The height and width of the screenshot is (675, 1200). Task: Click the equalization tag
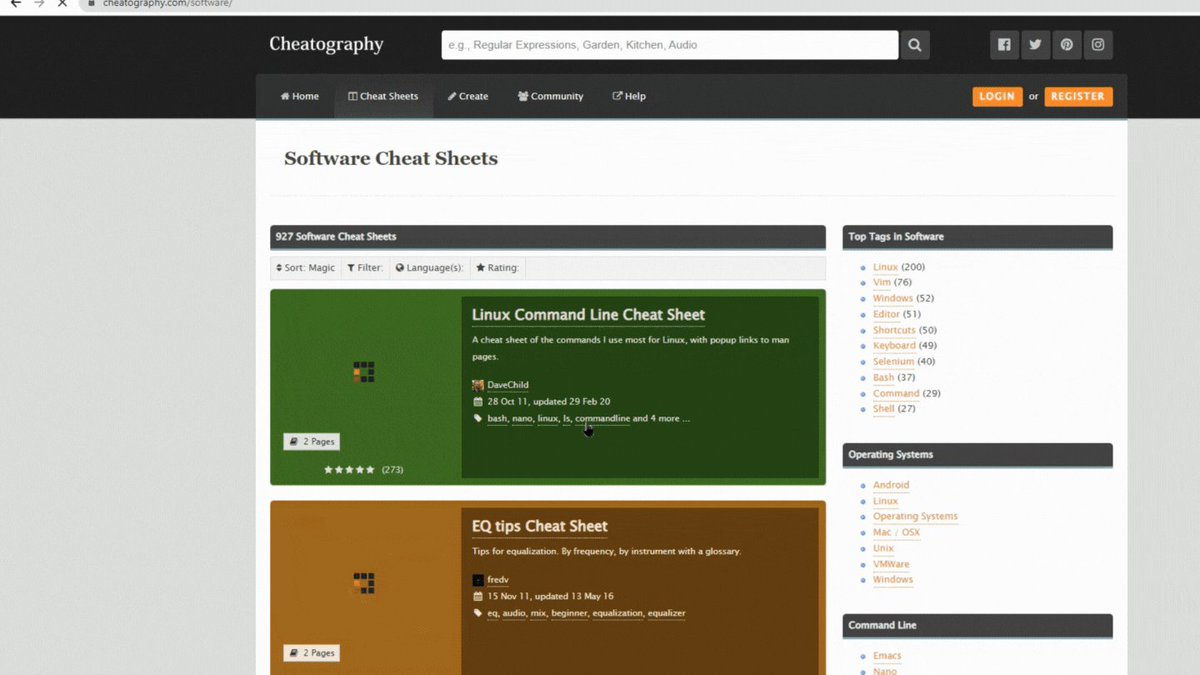[x=617, y=613]
